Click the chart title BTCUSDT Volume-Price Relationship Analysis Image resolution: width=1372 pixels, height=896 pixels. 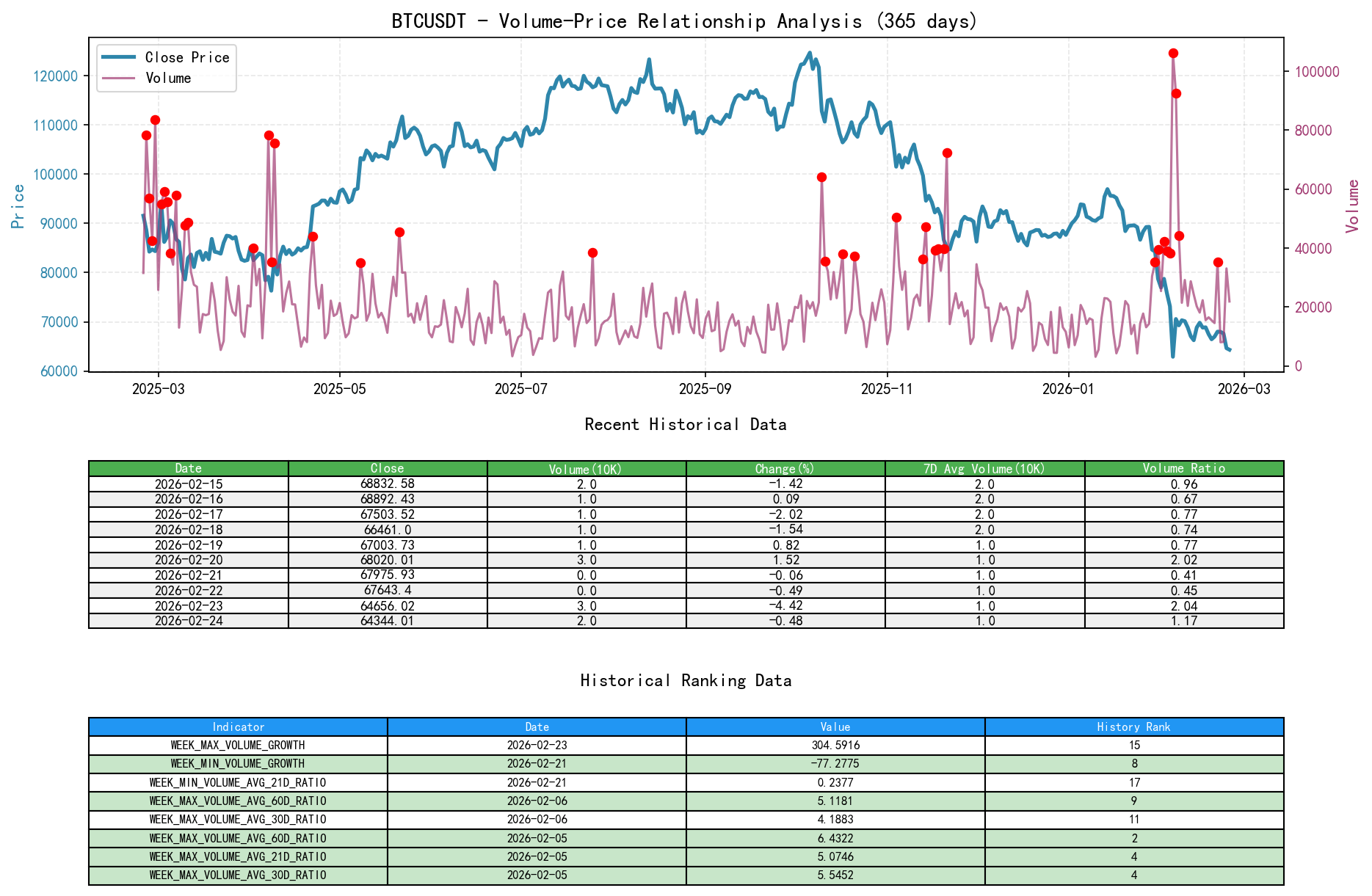(x=686, y=21)
